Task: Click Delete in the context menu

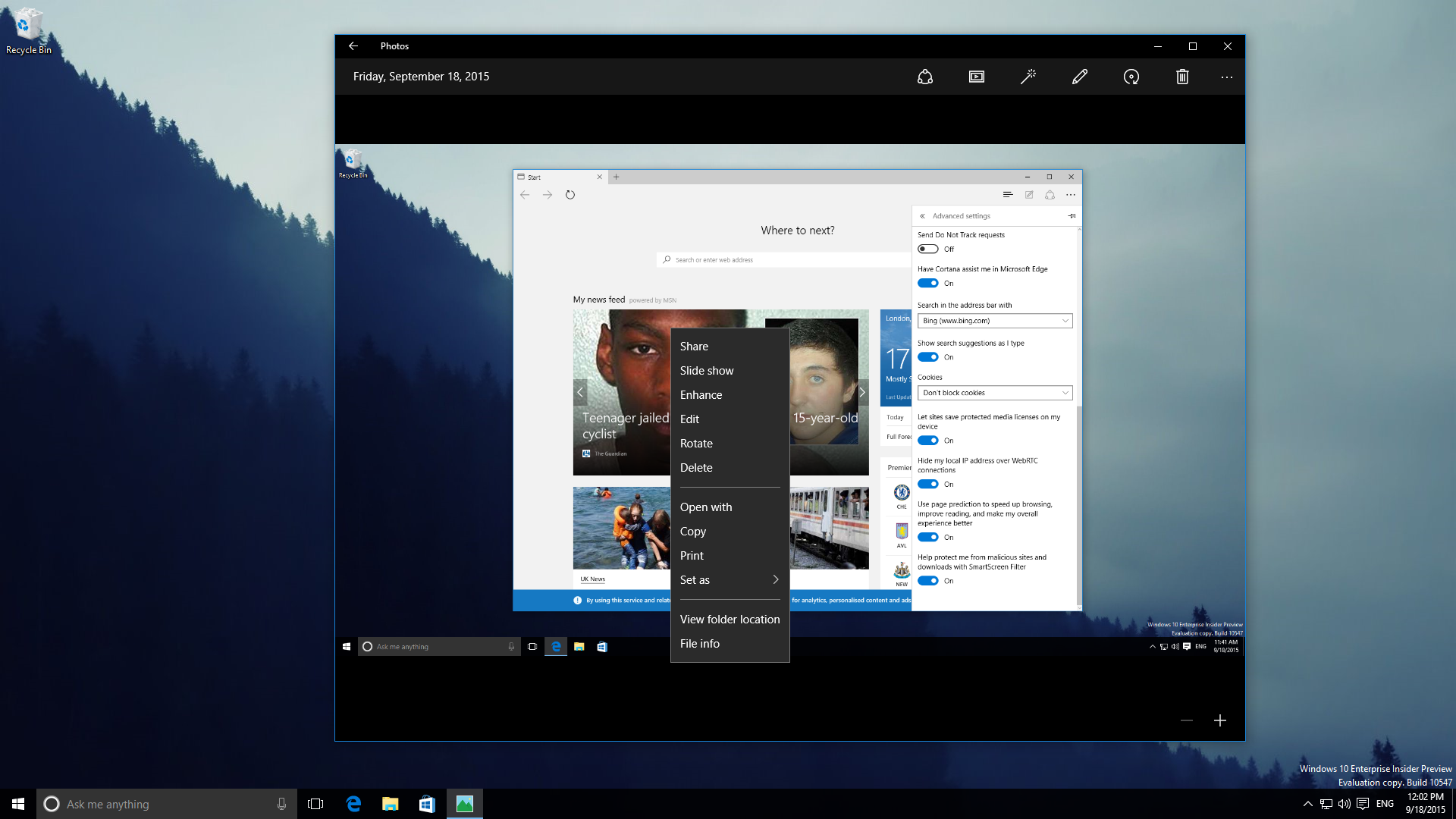Action: (x=730, y=468)
